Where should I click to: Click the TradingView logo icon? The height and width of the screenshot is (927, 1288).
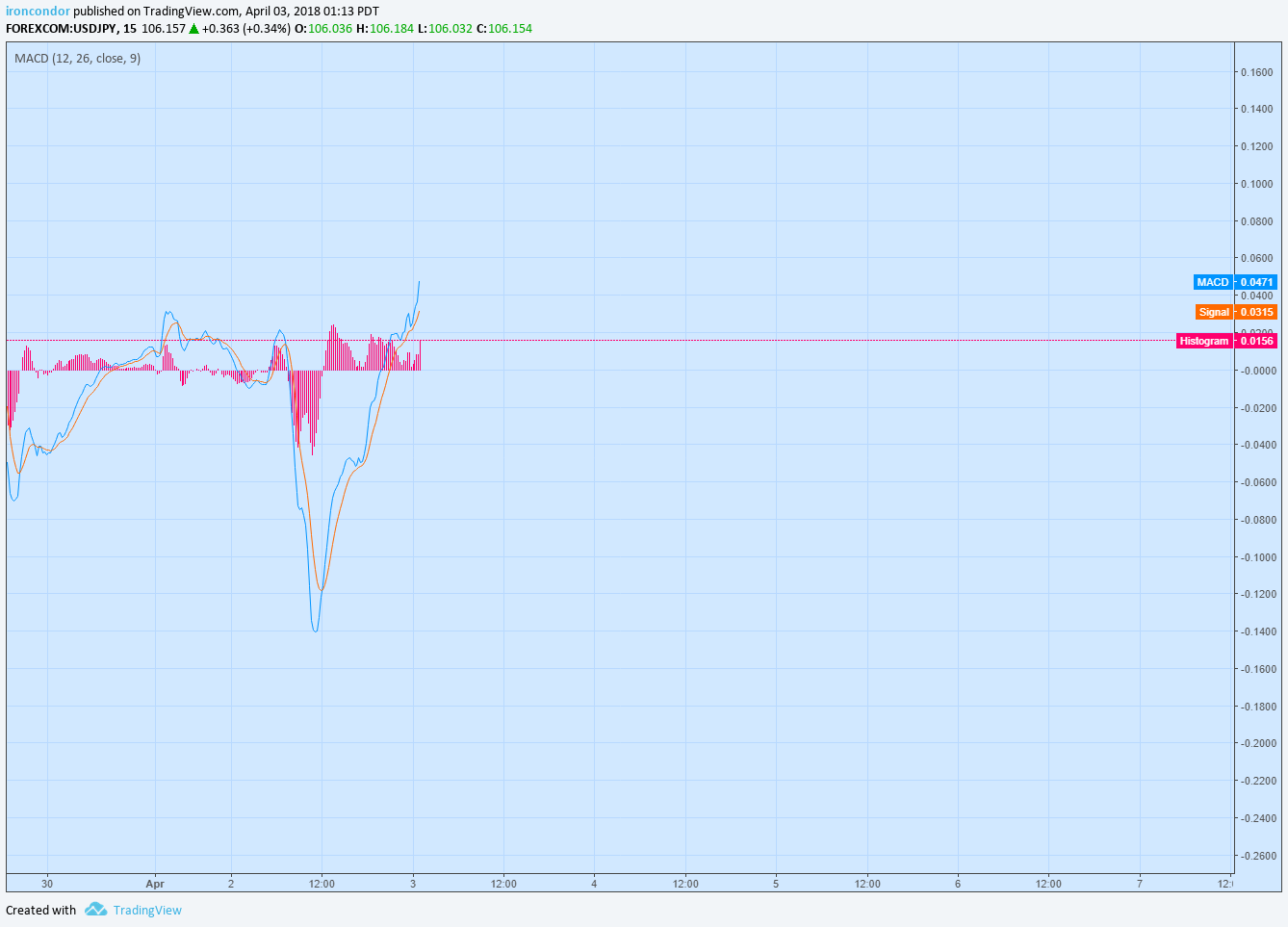tap(95, 910)
